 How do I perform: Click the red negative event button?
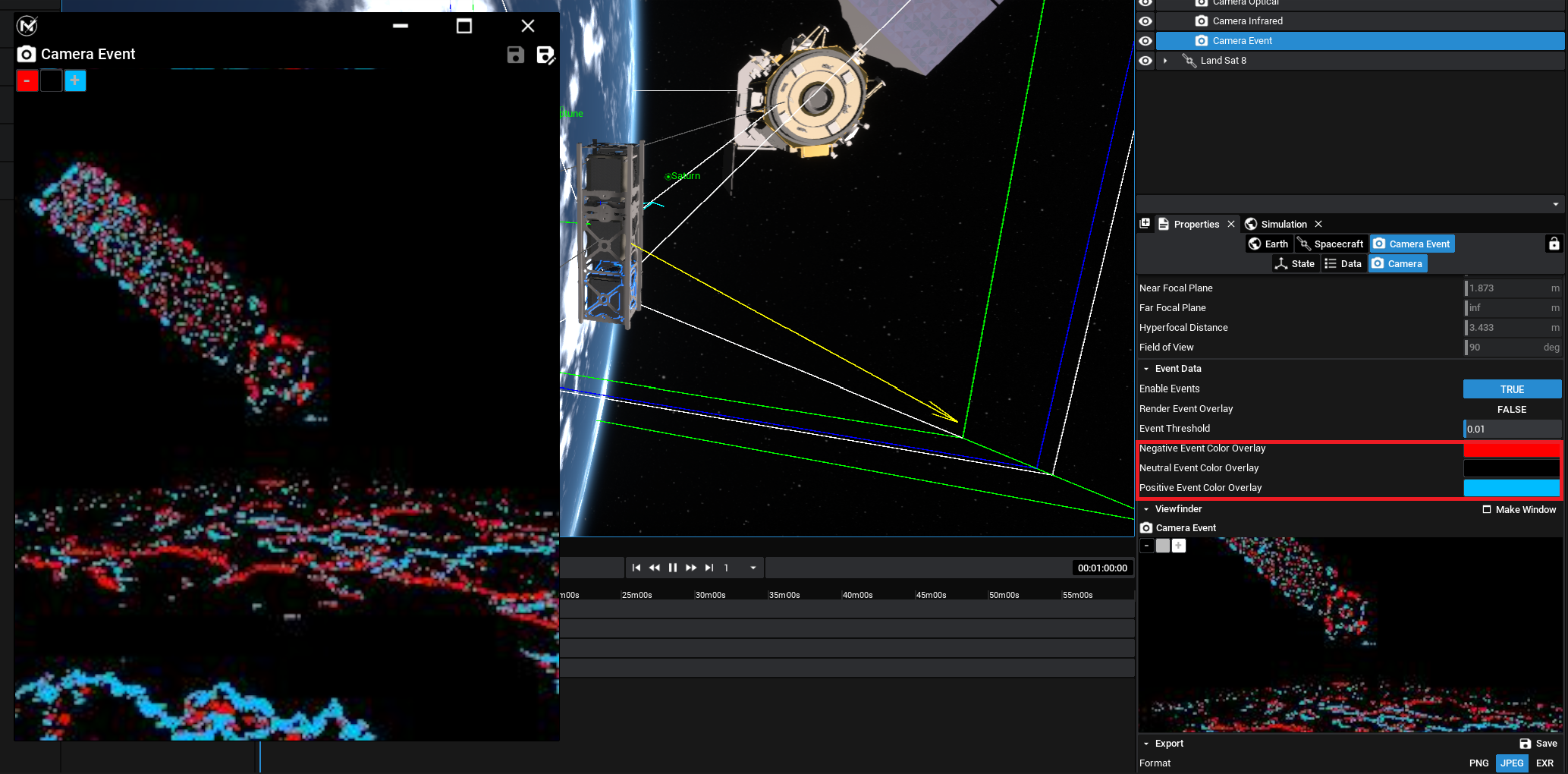tap(27, 80)
